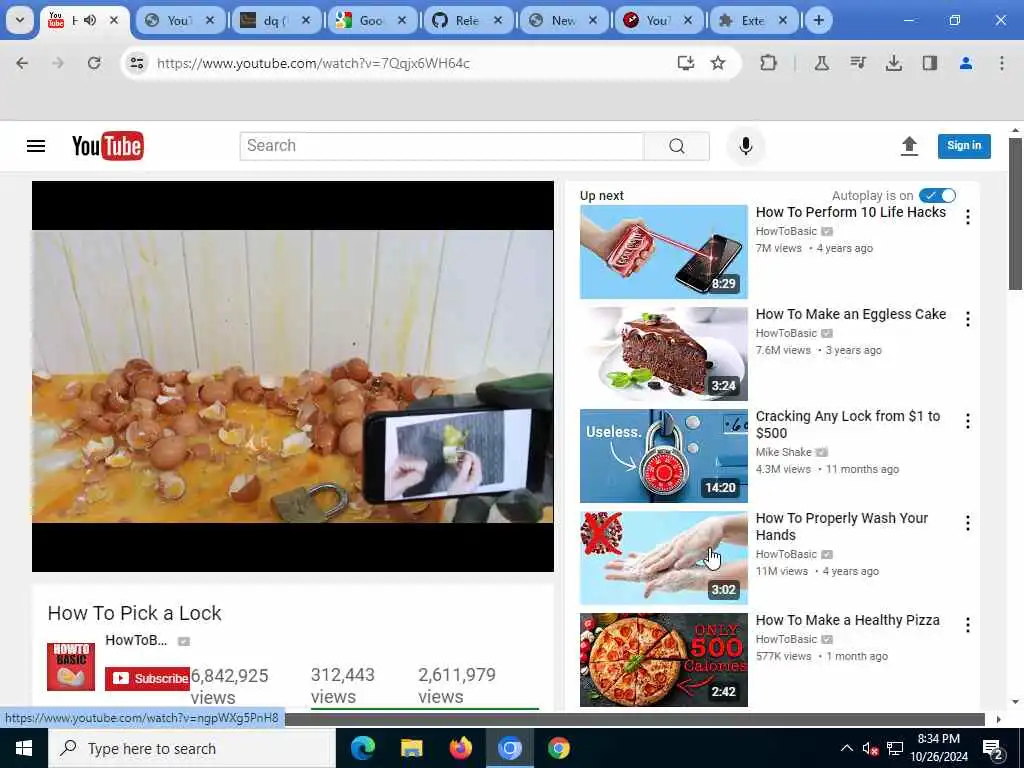Go back to the previous page
The width and height of the screenshot is (1024, 768).
(x=22, y=63)
